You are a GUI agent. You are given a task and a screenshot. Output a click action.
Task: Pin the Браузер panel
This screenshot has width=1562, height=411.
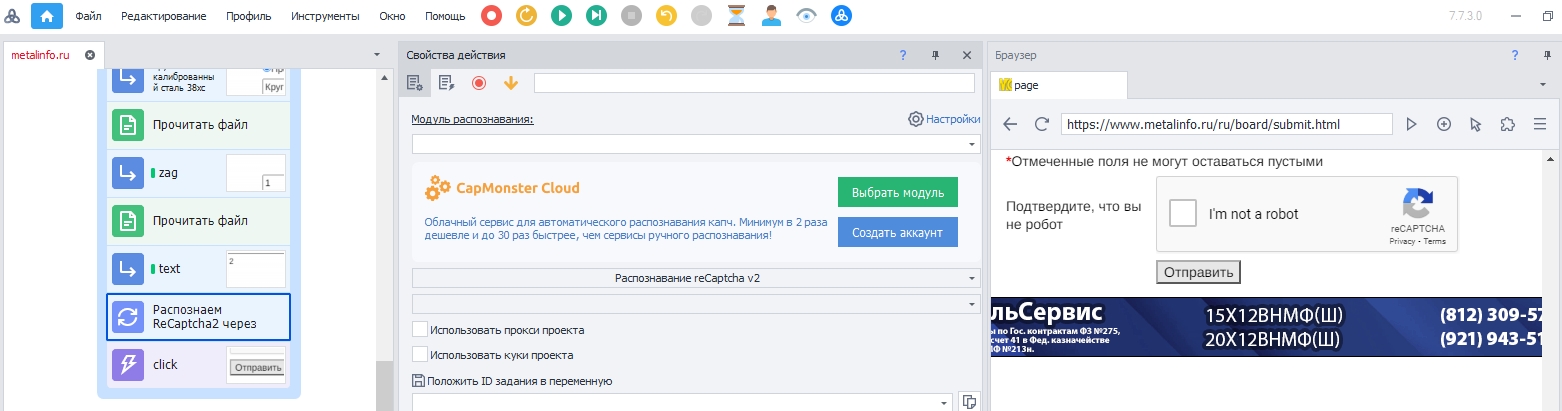coord(1547,57)
